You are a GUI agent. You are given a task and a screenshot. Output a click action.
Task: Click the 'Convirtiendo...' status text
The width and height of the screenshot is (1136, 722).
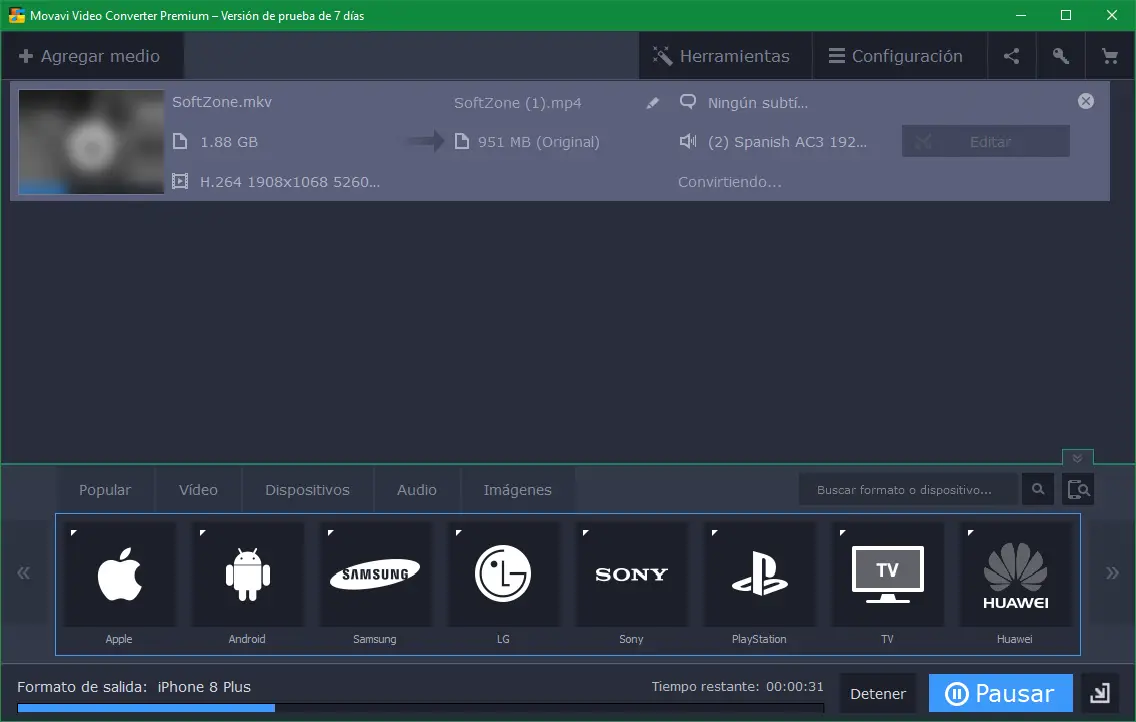click(x=730, y=182)
